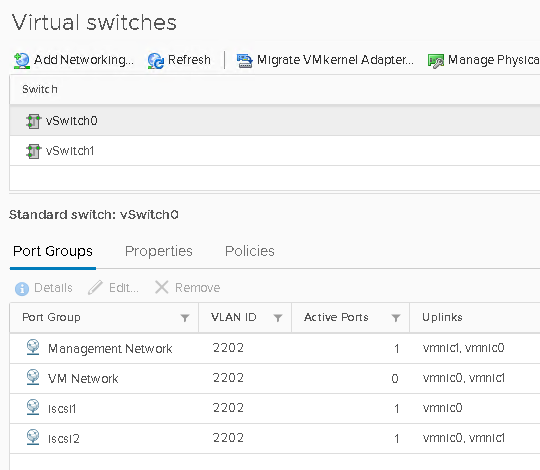Screen dimensions: 540x470
Task: Switch to the Policies tab
Action: click(250, 251)
